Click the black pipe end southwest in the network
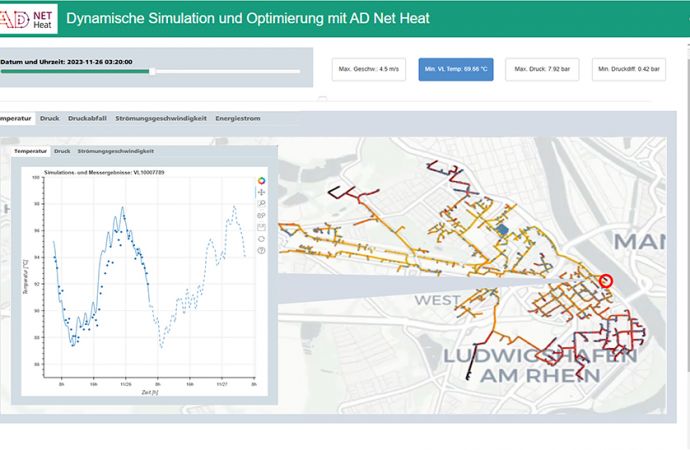The height and width of the screenshot is (450, 690). pos(470,377)
